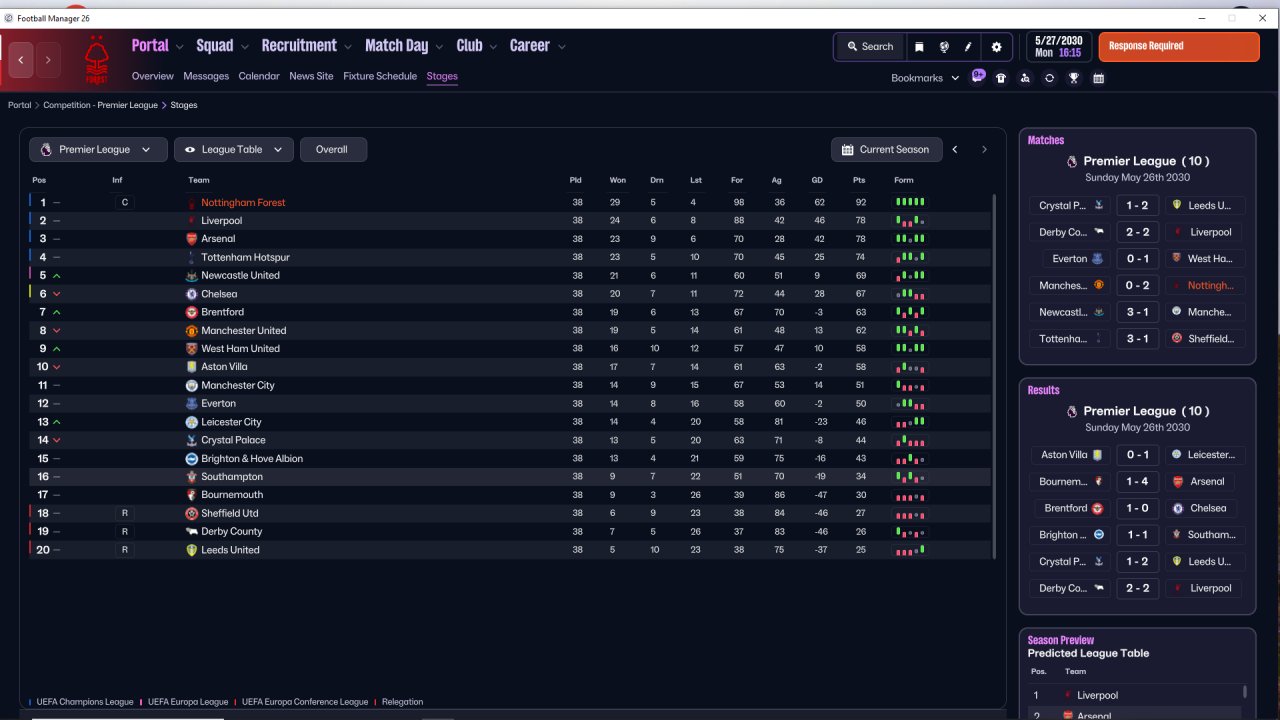This screenshot has width=1280, height=720.
Task: Switch to the Calendar tab
Action: click(x=259, y=76)
